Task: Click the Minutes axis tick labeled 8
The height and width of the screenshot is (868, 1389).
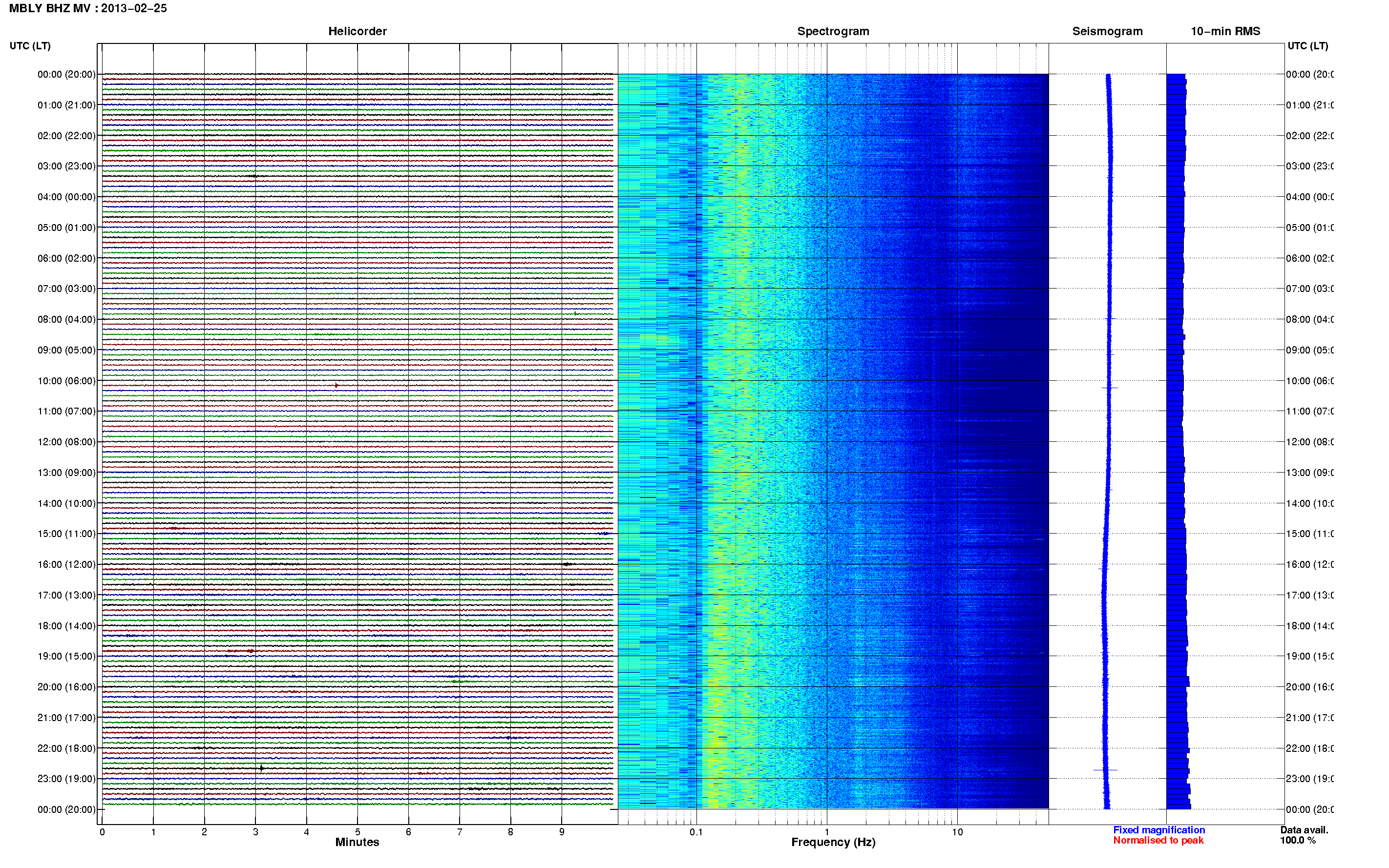Action: pos(510,832)
